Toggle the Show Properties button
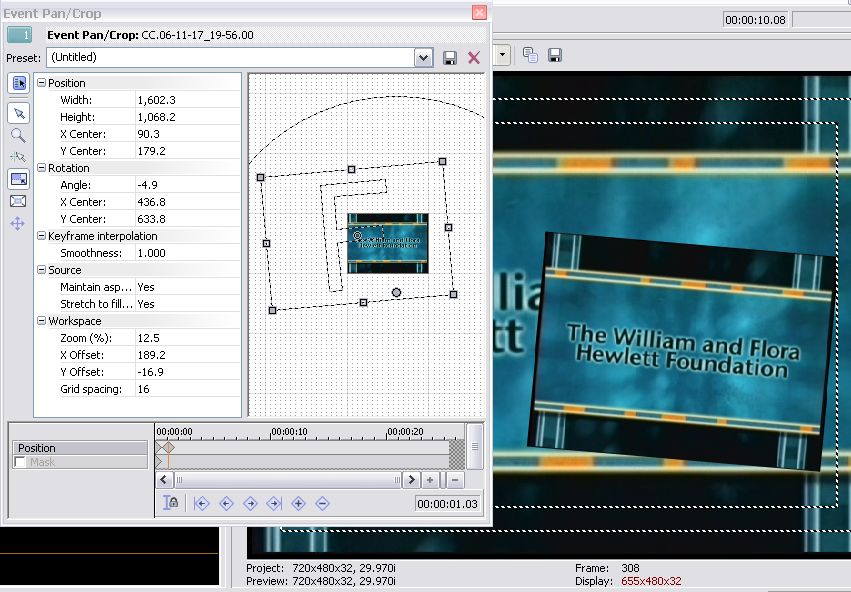851x592 pixels. [x=19, y=83]
